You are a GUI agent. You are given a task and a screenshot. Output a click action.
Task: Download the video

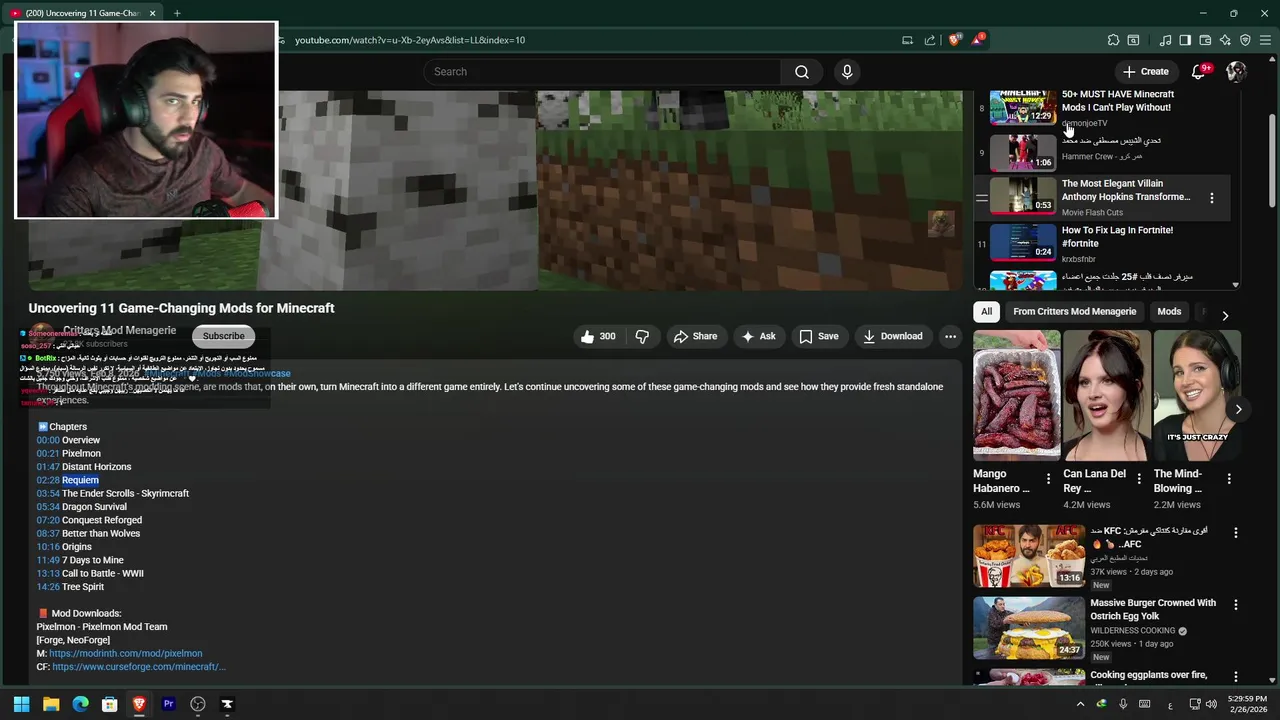892,336
